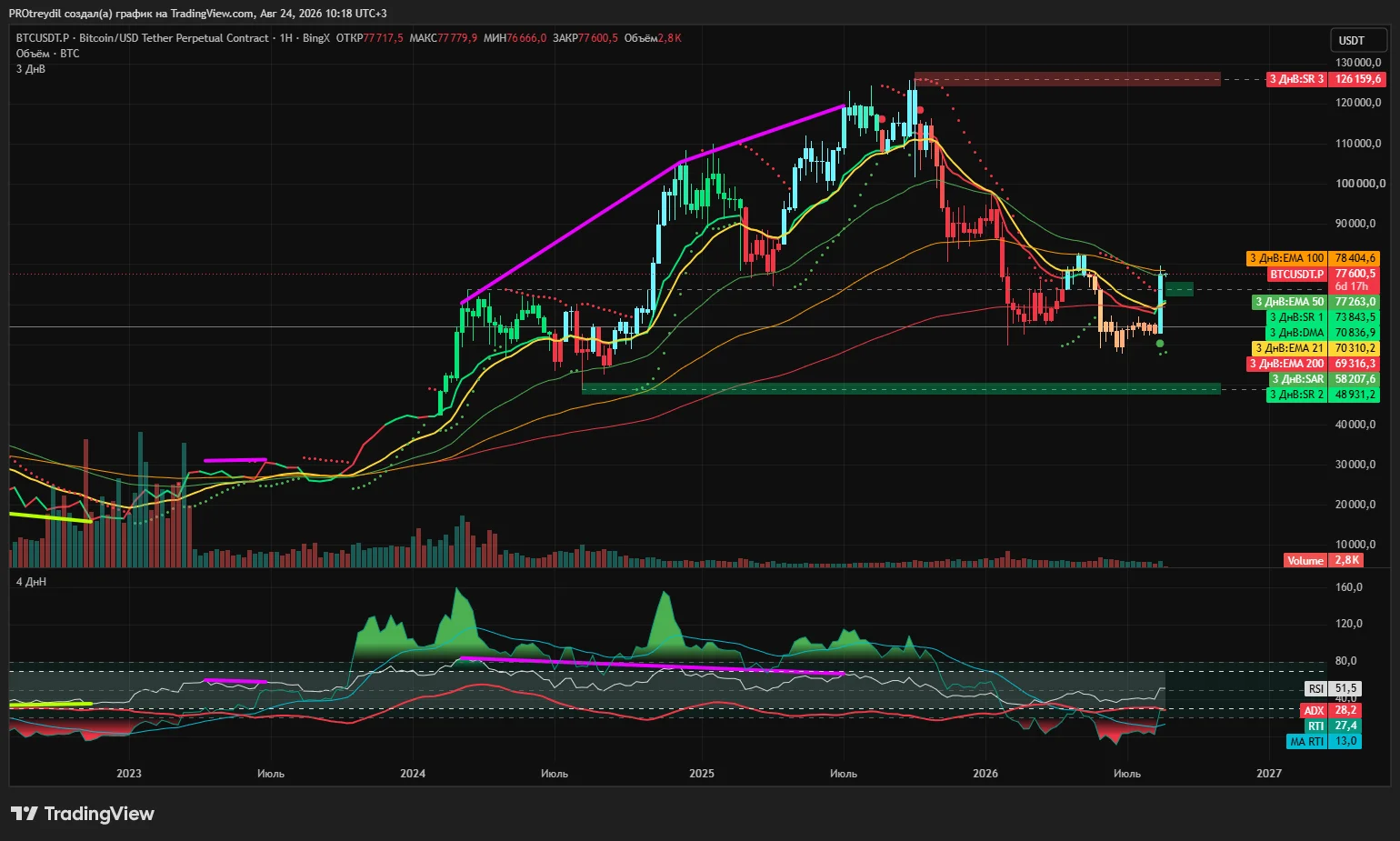
Task: Click the 2024 label on the time axis
Action: (x=413, y=774)
